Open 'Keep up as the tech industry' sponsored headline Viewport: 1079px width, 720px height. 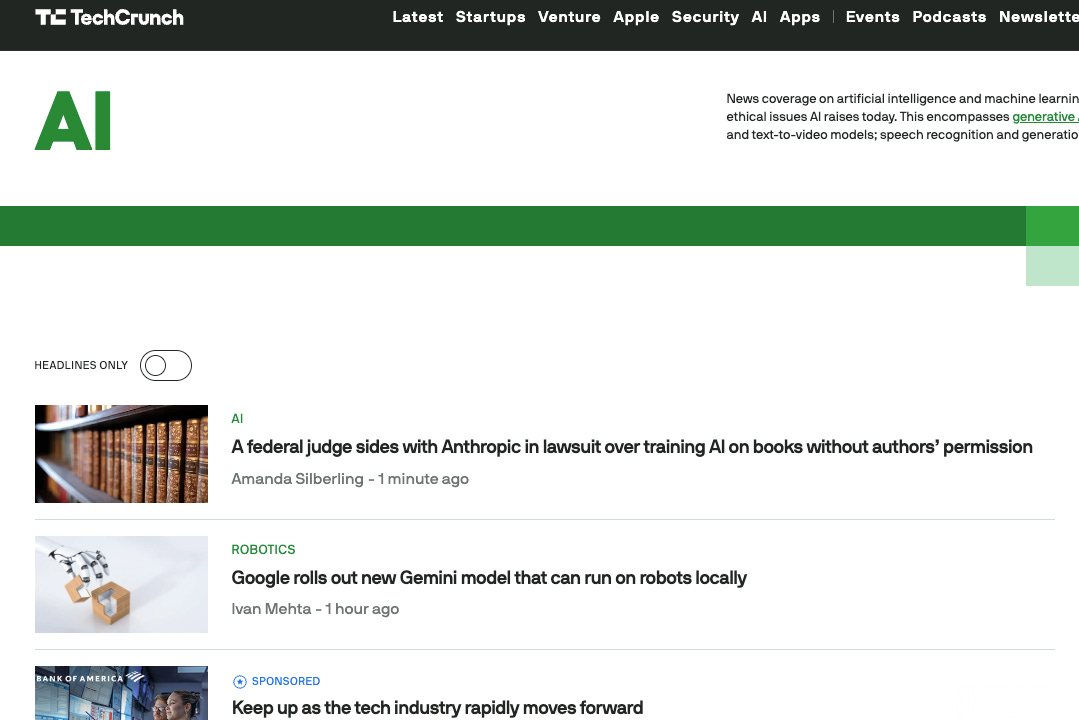click(x=437, y=708)
